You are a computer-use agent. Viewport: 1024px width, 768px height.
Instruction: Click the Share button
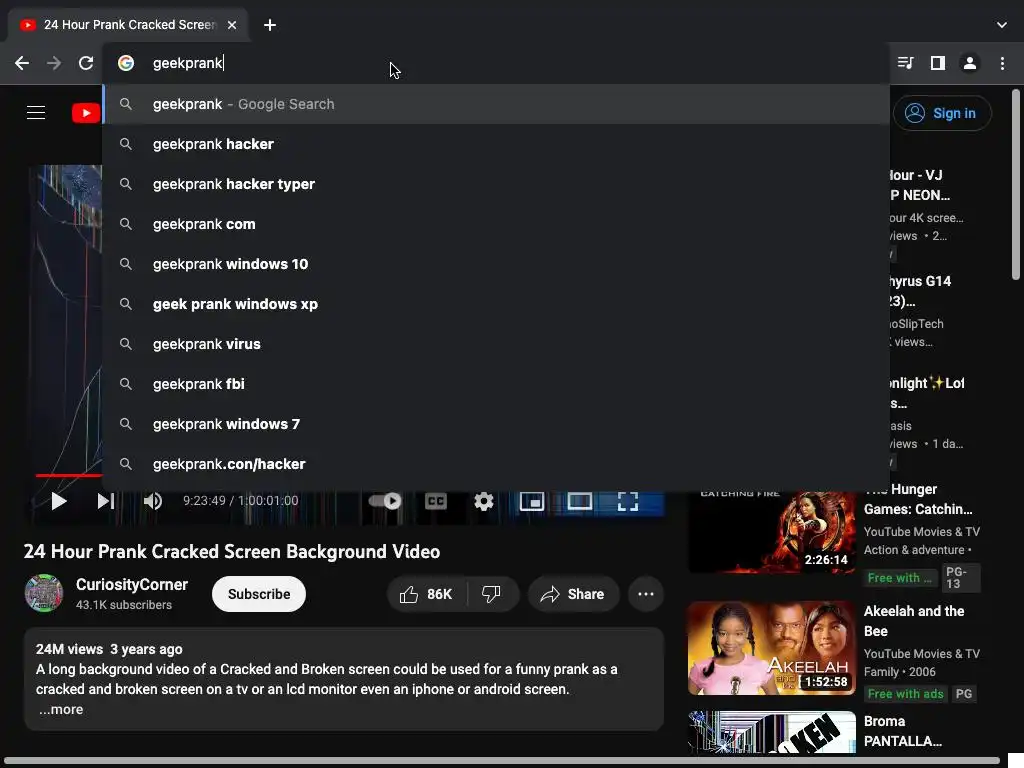point(573,594)
